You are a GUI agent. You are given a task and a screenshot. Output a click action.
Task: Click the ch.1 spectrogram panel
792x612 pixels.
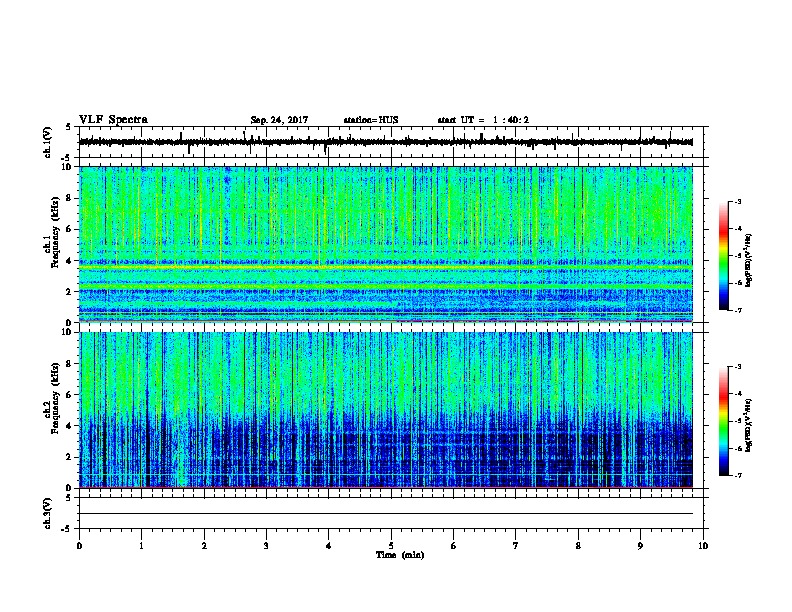[x=386, y=244]
